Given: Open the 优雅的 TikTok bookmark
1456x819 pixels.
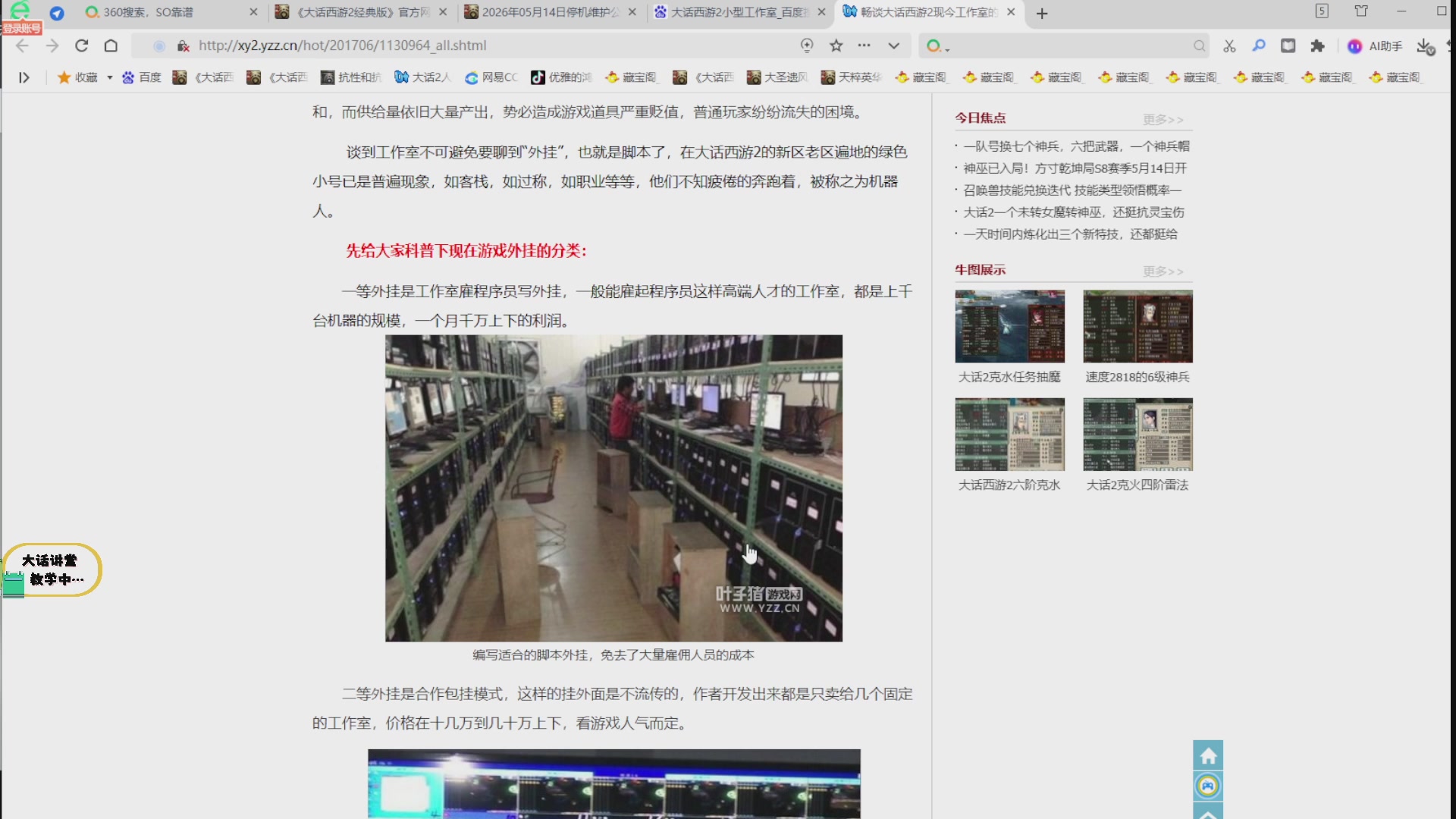Looking at the screenshot, I should (x=561, y=77).
